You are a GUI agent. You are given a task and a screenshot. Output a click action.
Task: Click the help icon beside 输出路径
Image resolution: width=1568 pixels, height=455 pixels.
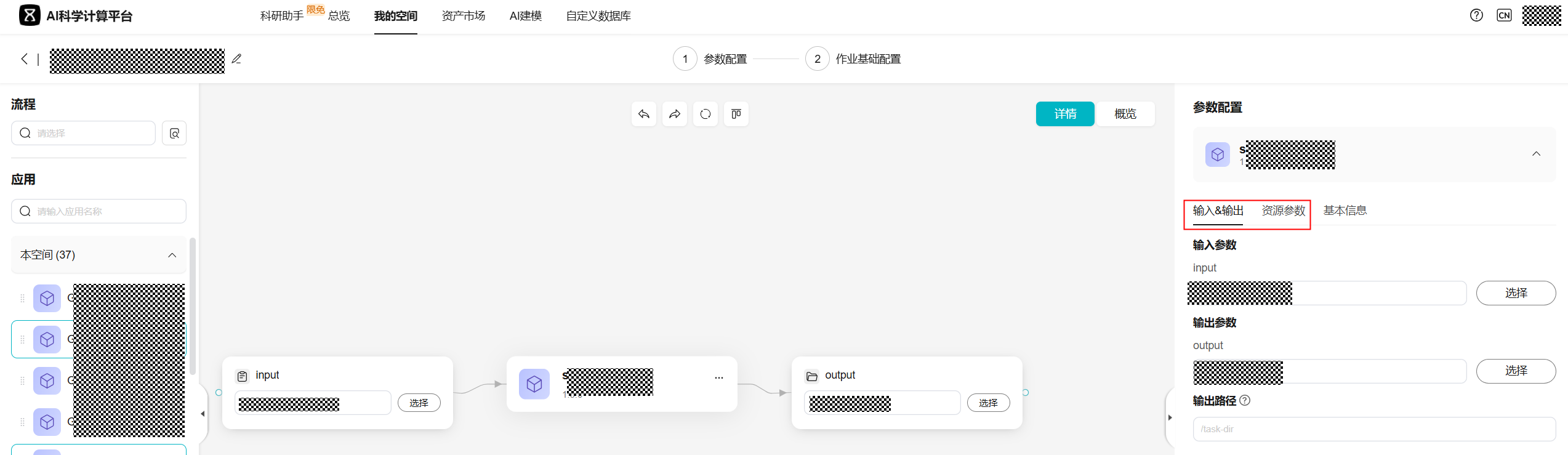click(1245, 400)
